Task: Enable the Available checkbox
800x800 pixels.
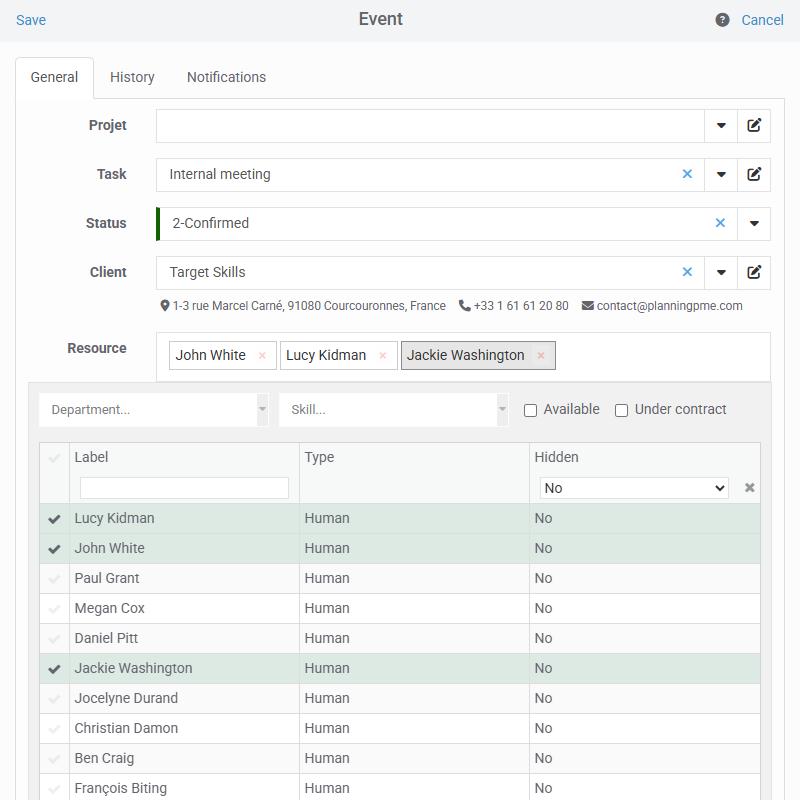Action: coord(530,410)
